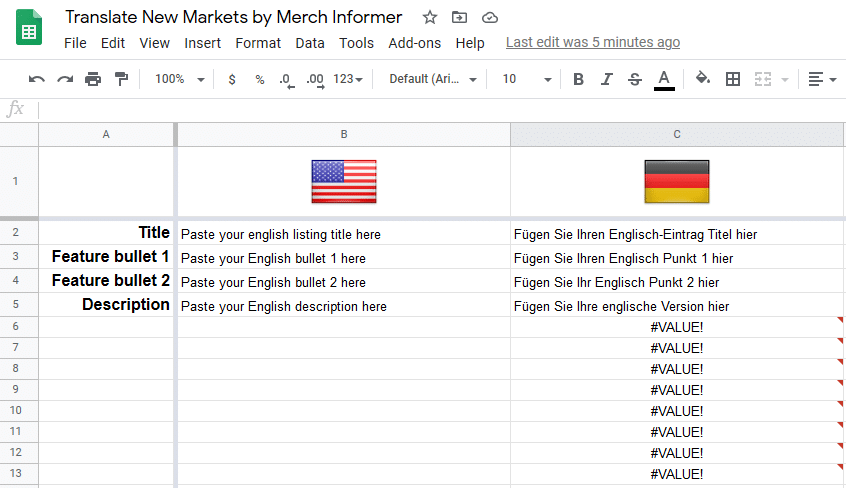Format the selection as currency with $
846x488 pixels.
click(x=232, y=79)
